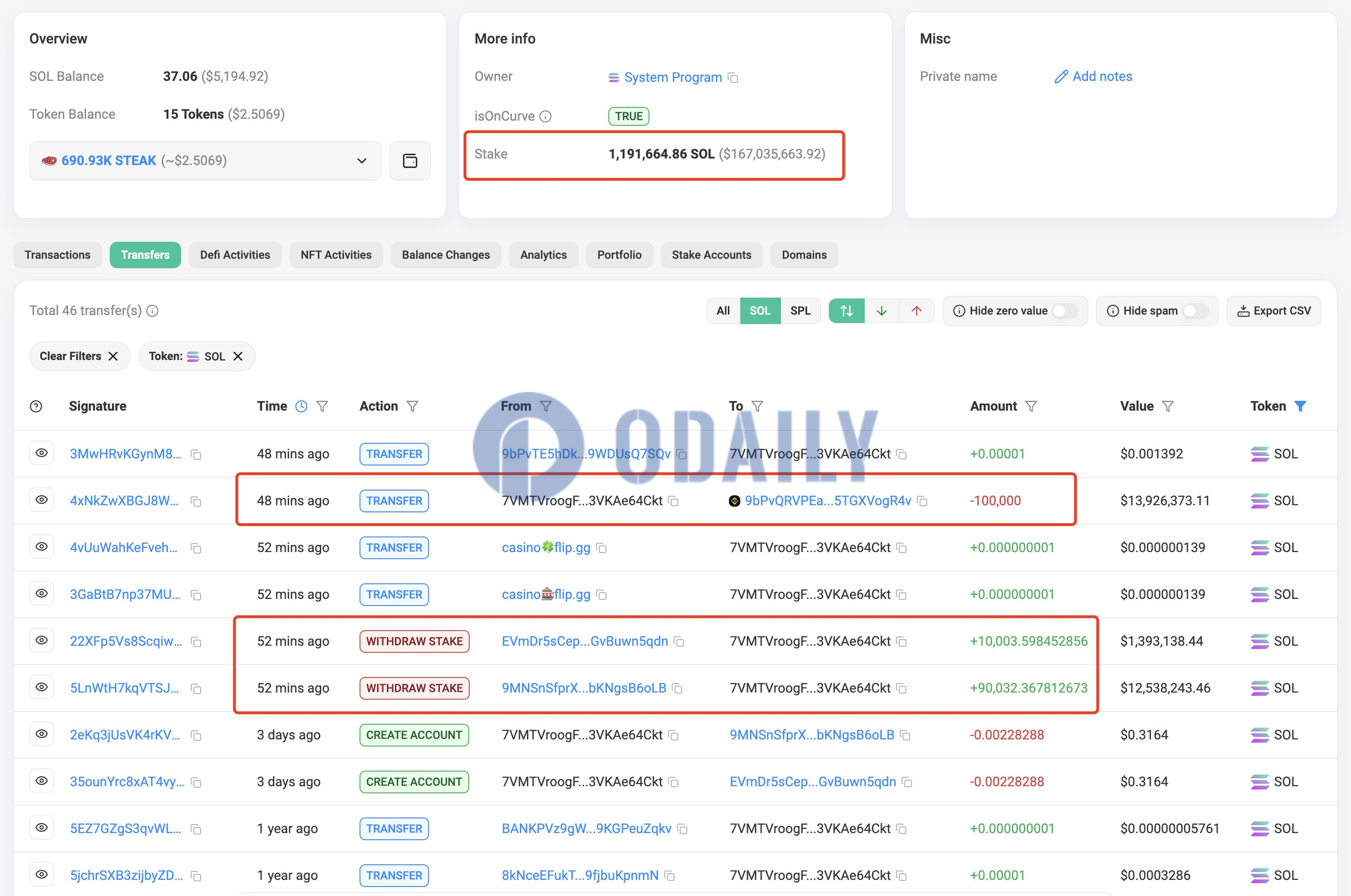
Task: Copy signature 5EZ7GZgS3qvWL
Action: point(196,830)
